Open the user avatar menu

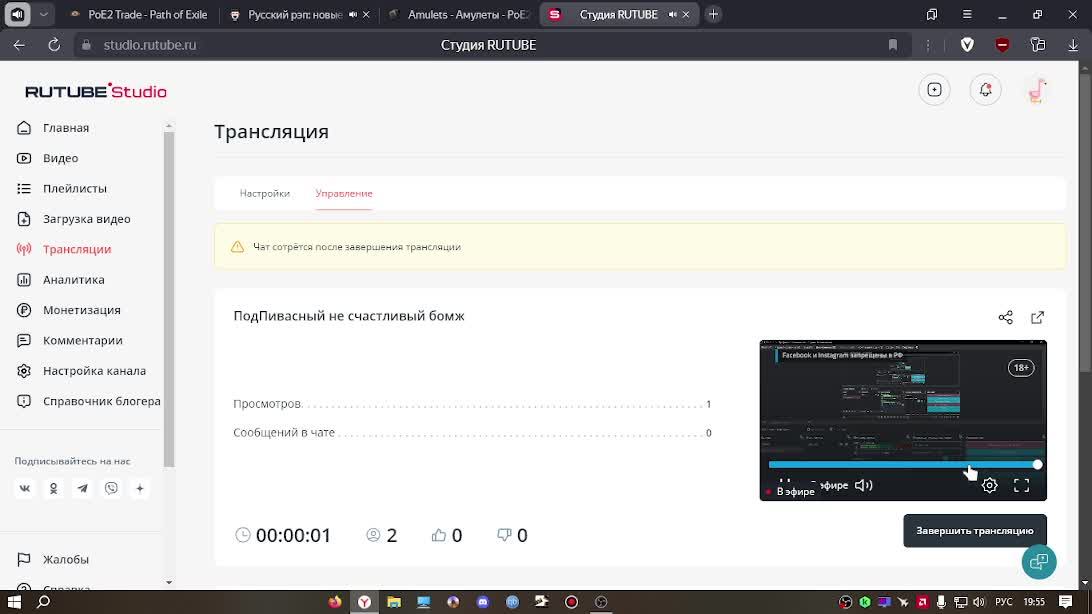[x=1037, y=90]
